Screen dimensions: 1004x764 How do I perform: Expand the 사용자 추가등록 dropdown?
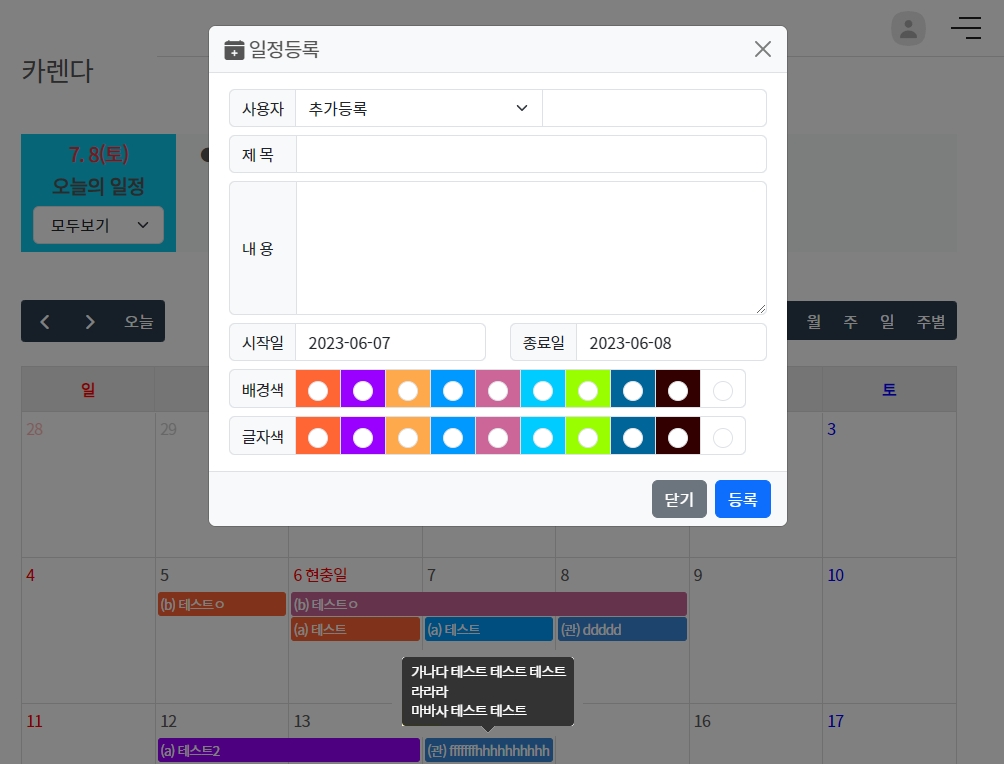click(x=418, y=108)
